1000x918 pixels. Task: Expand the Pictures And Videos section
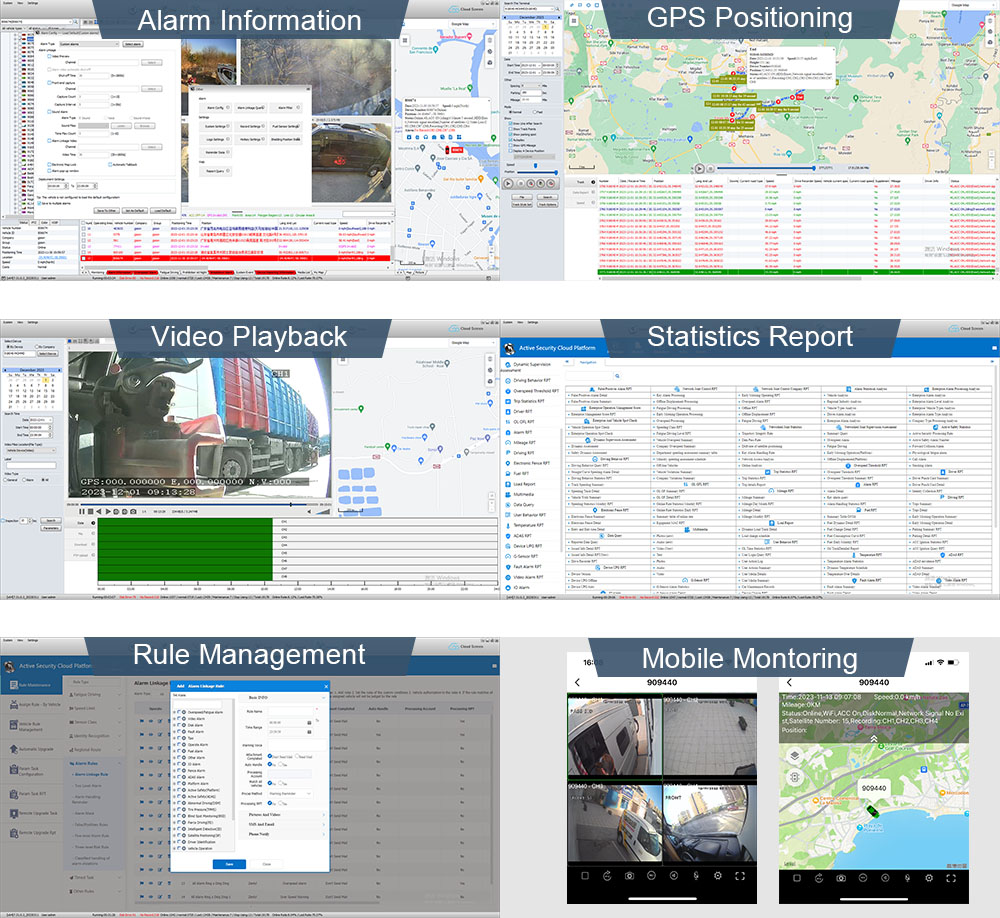click(x=285, y=815)
